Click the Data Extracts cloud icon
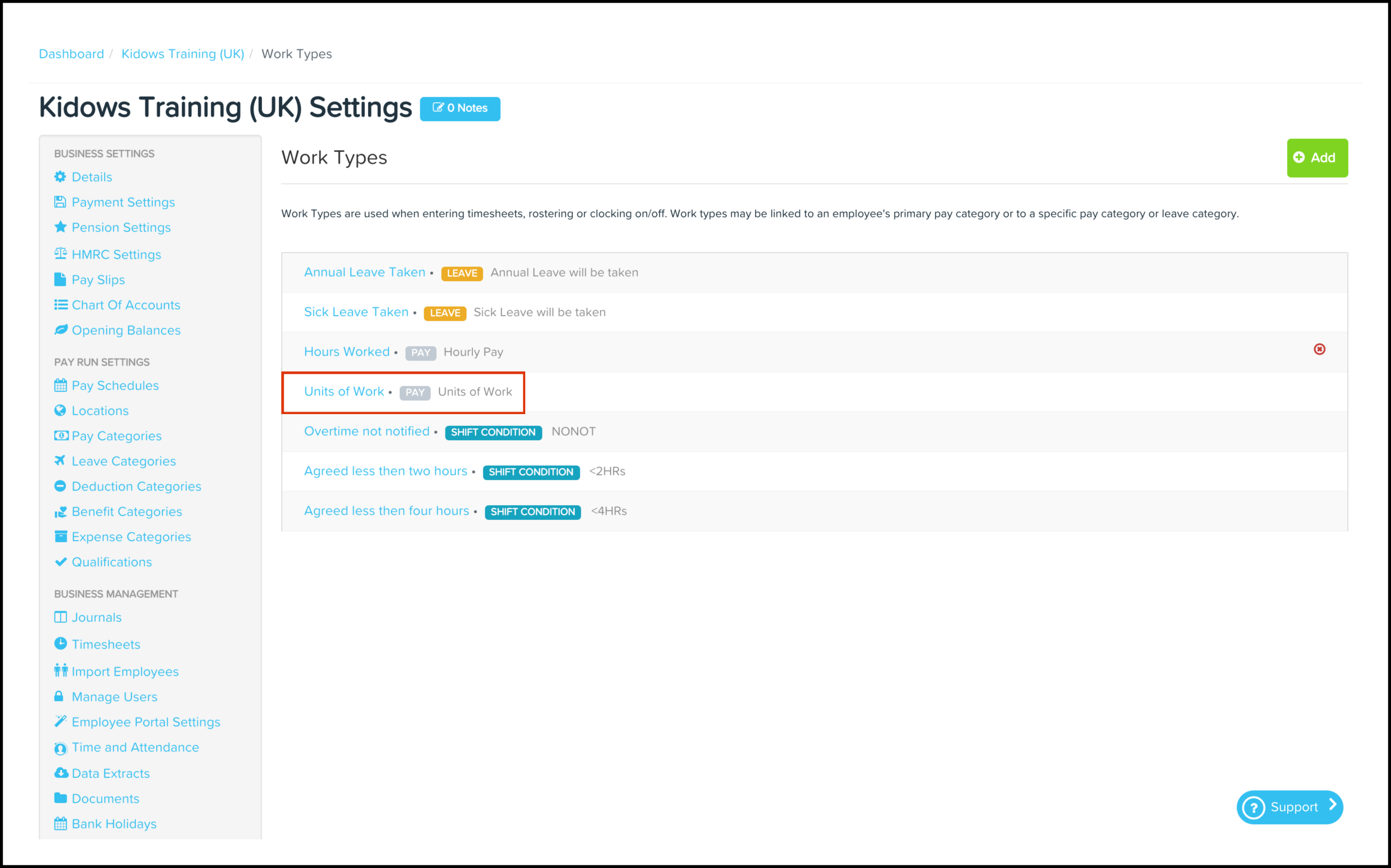 (60, 772)
